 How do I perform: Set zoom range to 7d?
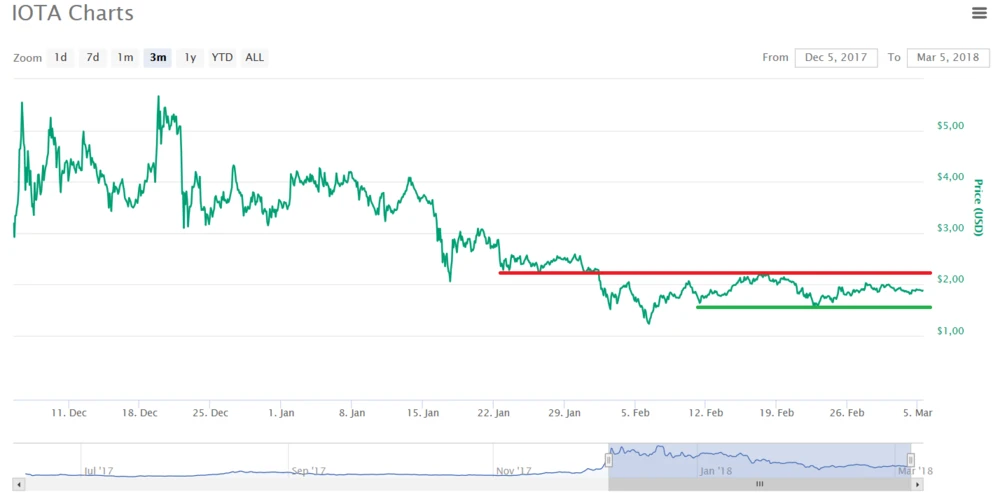(x=92, y=57)
